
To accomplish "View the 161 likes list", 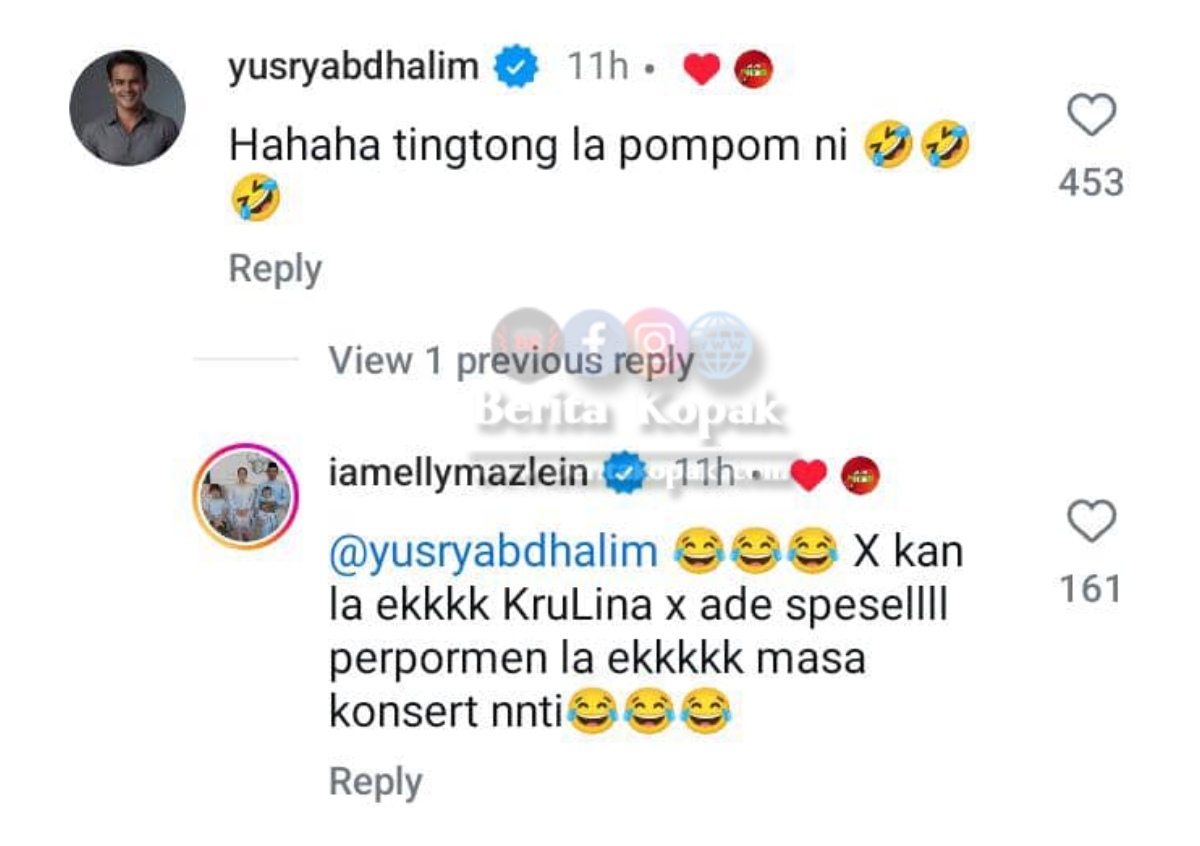I will [x=1091, y=589].
